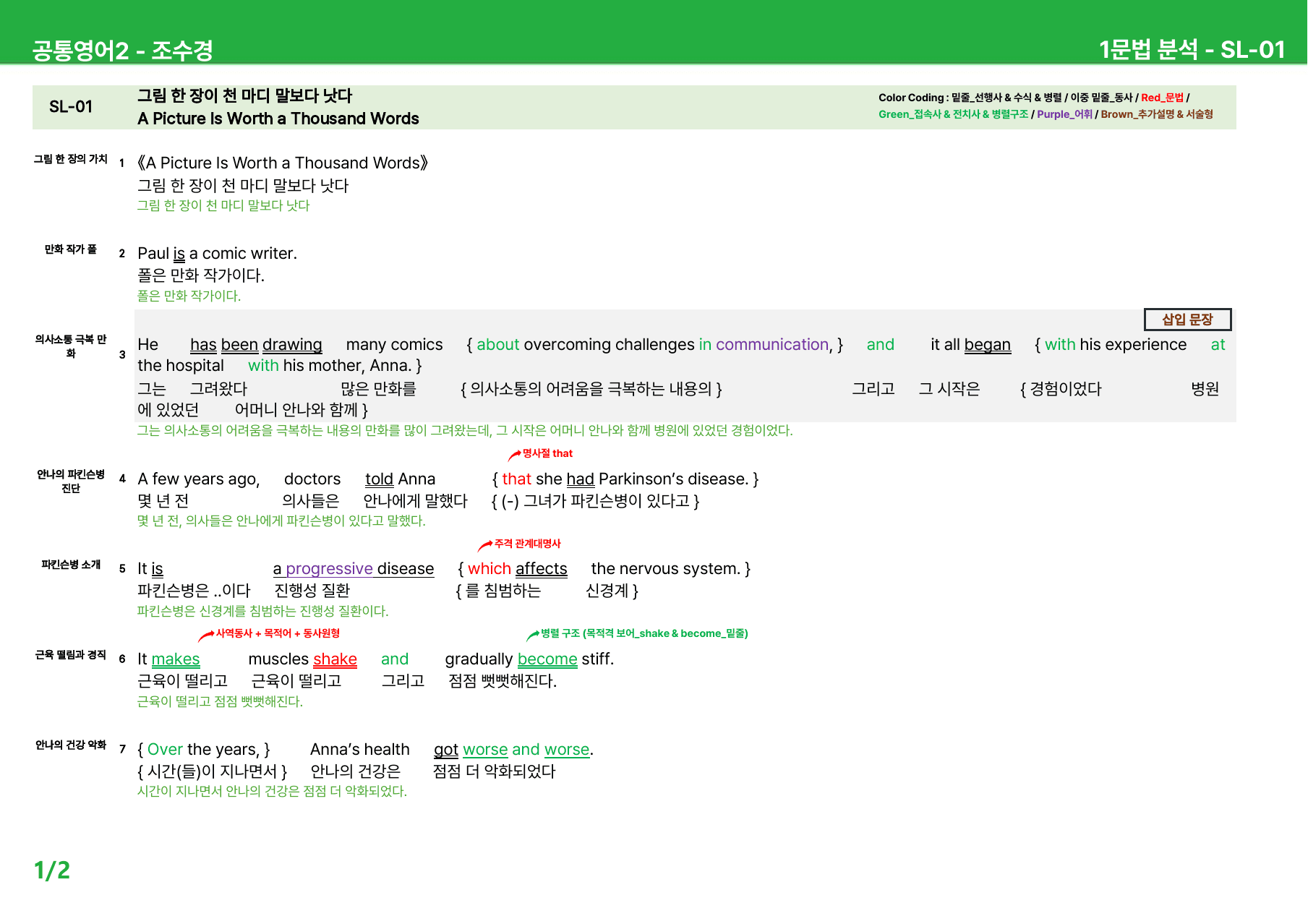Click the red word 'which' in sentence 5
Screen dimensions: 1308x924
(x=490, y=569)
